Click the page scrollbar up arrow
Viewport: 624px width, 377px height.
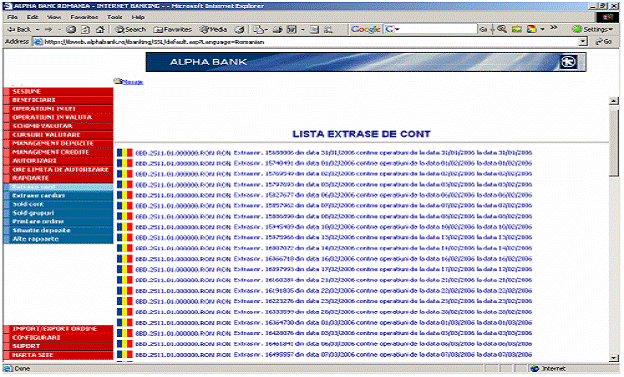[x=614, y=101]
